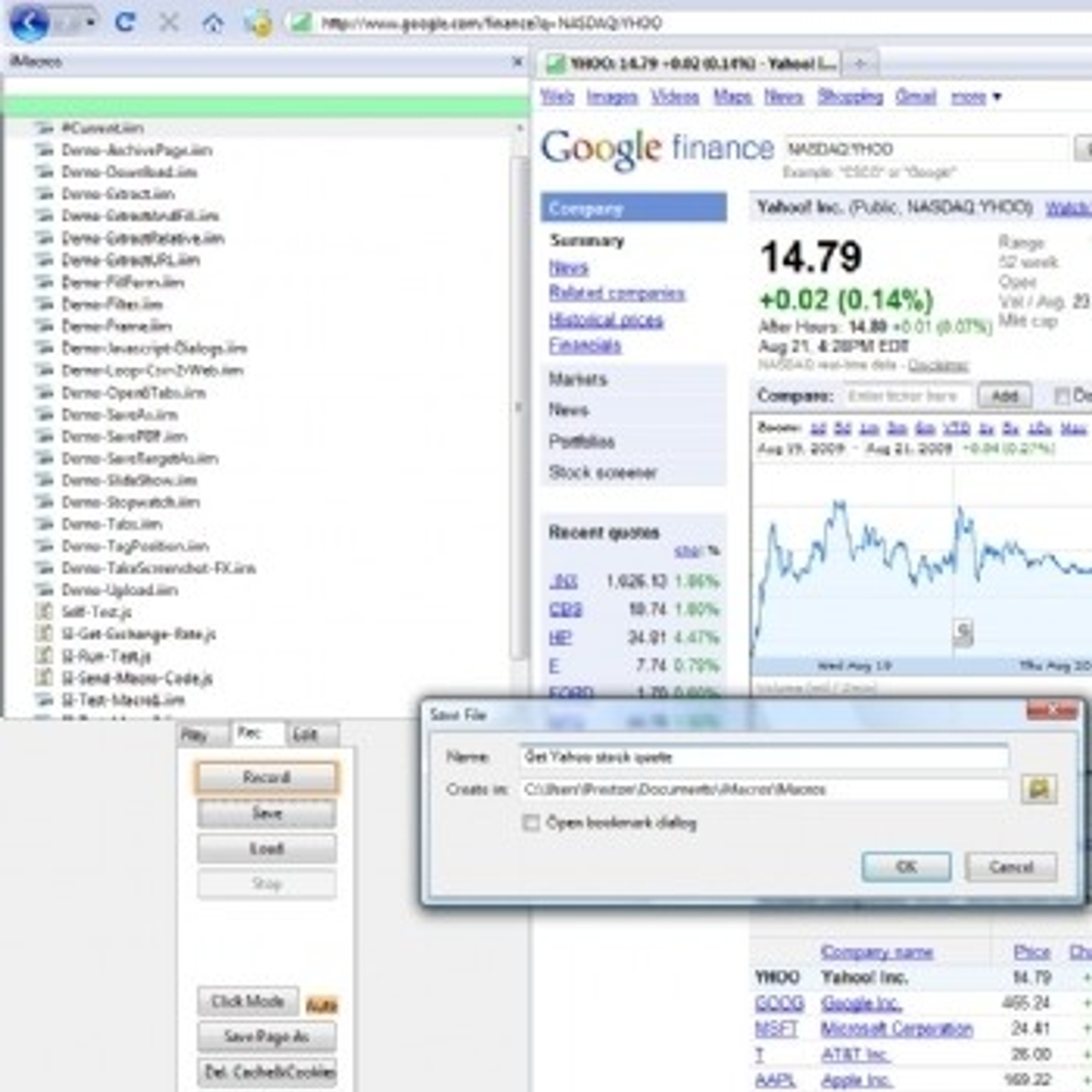Click the Demo-SaveAs.iim file icon
The image size is (1092, 1092).
[x=44, y=414]
